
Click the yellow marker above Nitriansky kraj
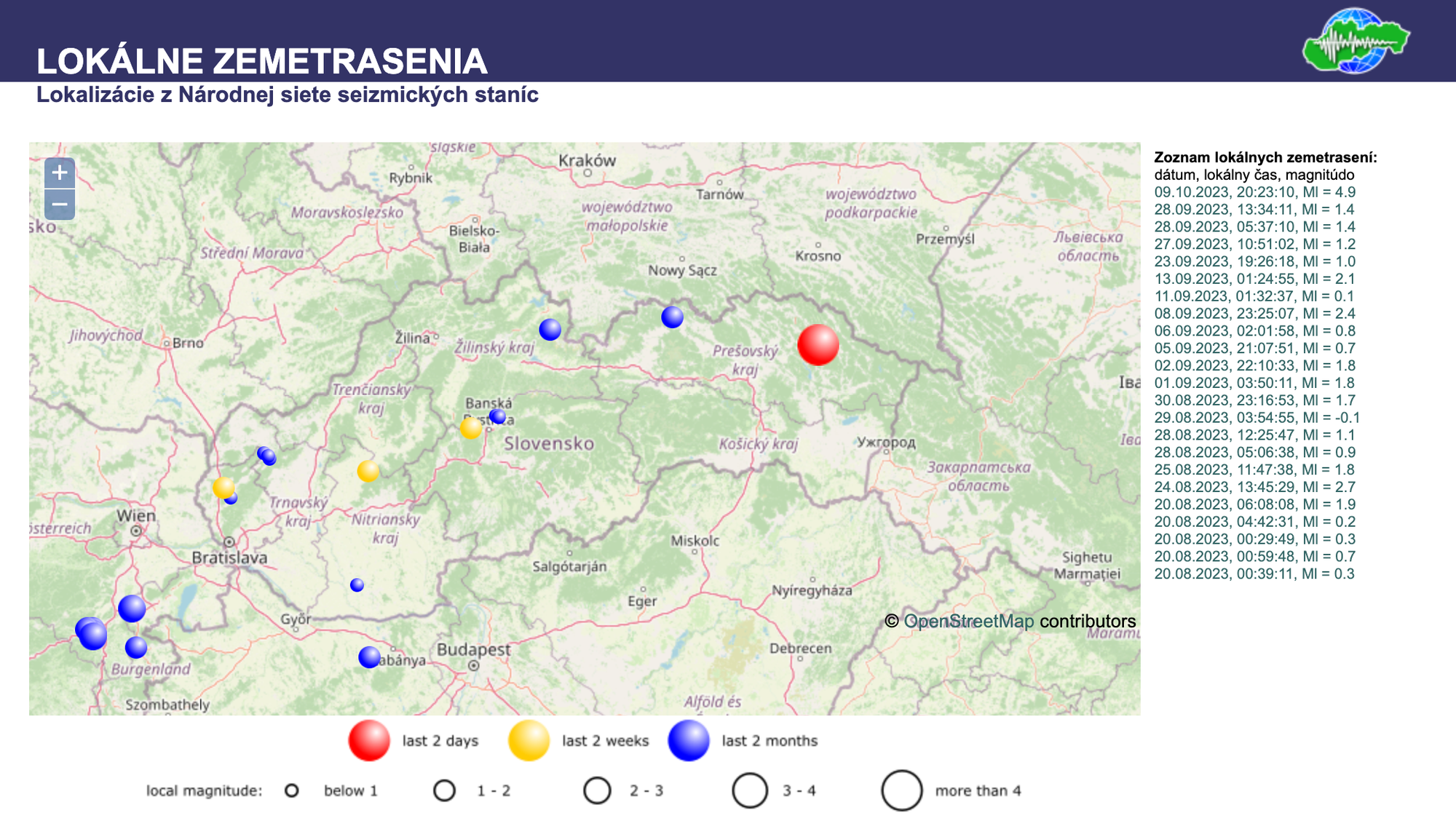(368, 472)
